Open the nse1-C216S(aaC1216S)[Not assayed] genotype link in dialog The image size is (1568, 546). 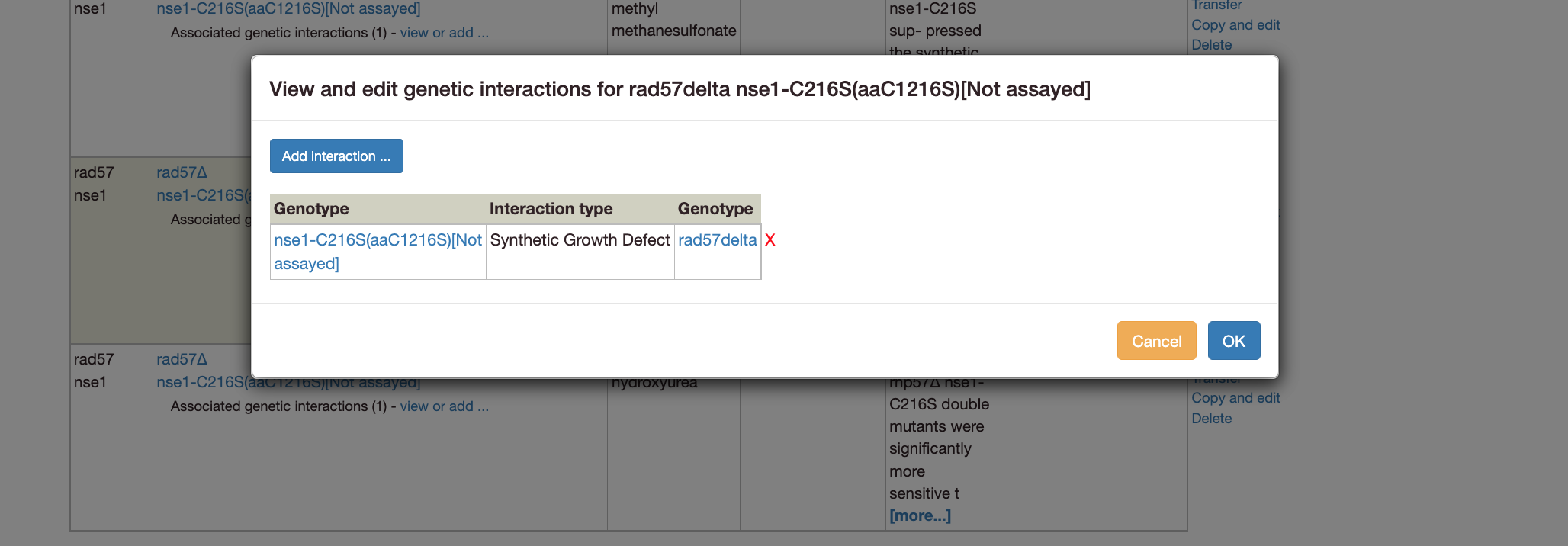pyautogui.click(x=377, y=252)
